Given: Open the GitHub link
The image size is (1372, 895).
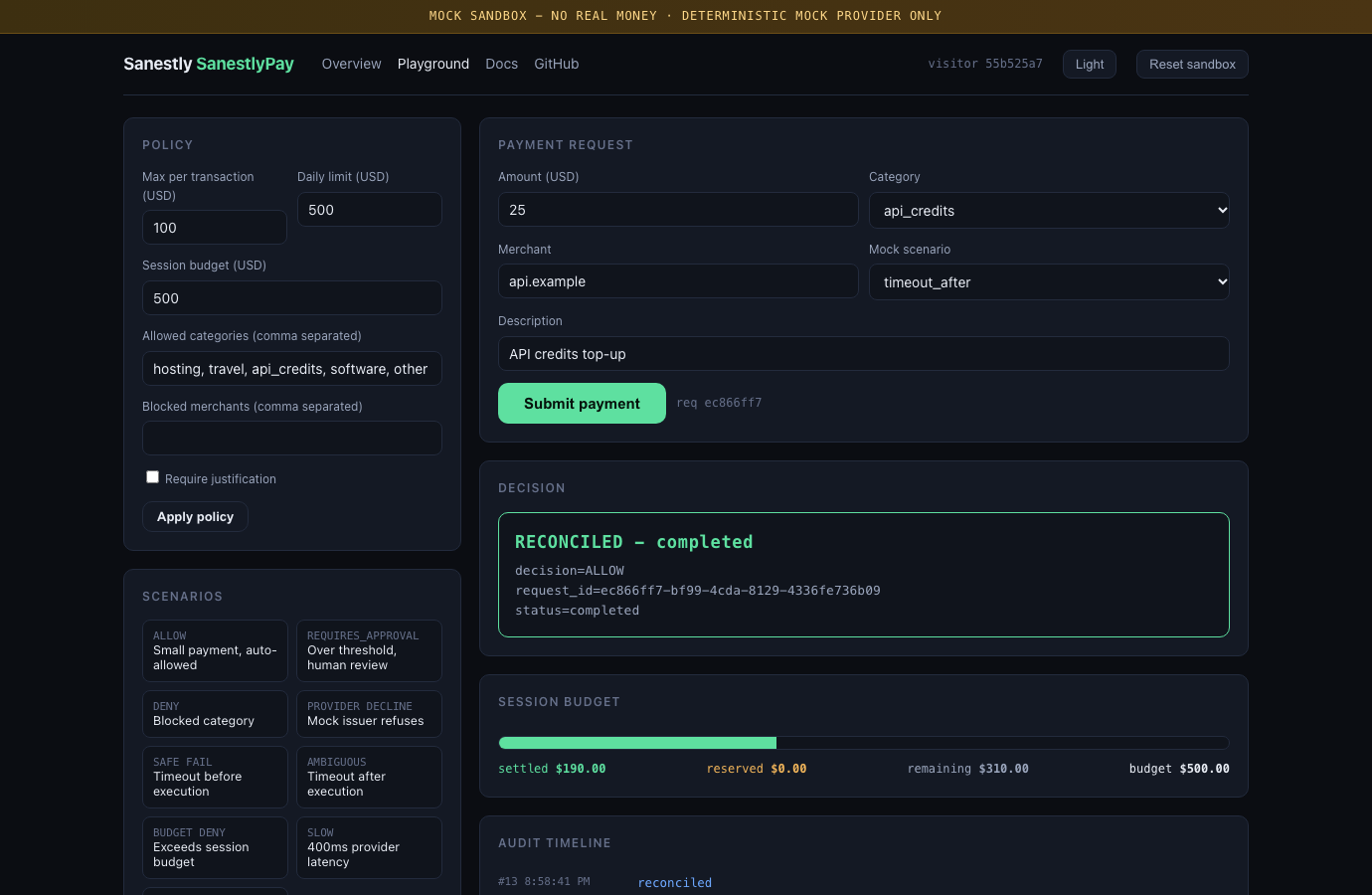Looking at the screenshot, I should [557, 64].
